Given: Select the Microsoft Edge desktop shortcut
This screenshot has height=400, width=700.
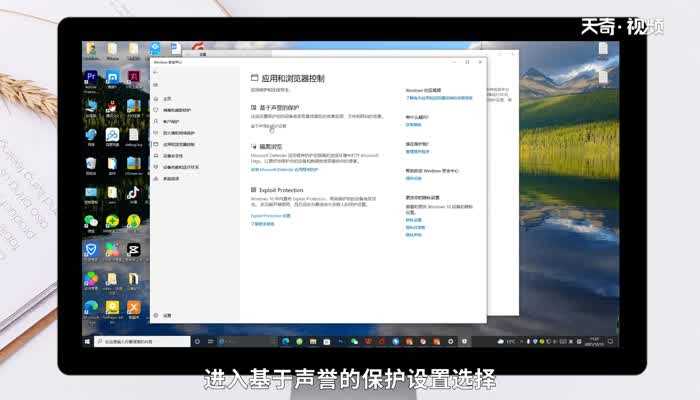Looking at the screenshot, I should tap(91, 309).
